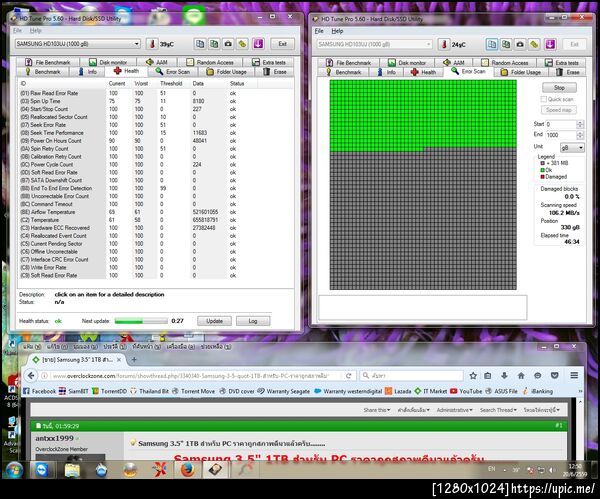Click Speed map button
The image size is (600, 499).
(x=559, y=110)
